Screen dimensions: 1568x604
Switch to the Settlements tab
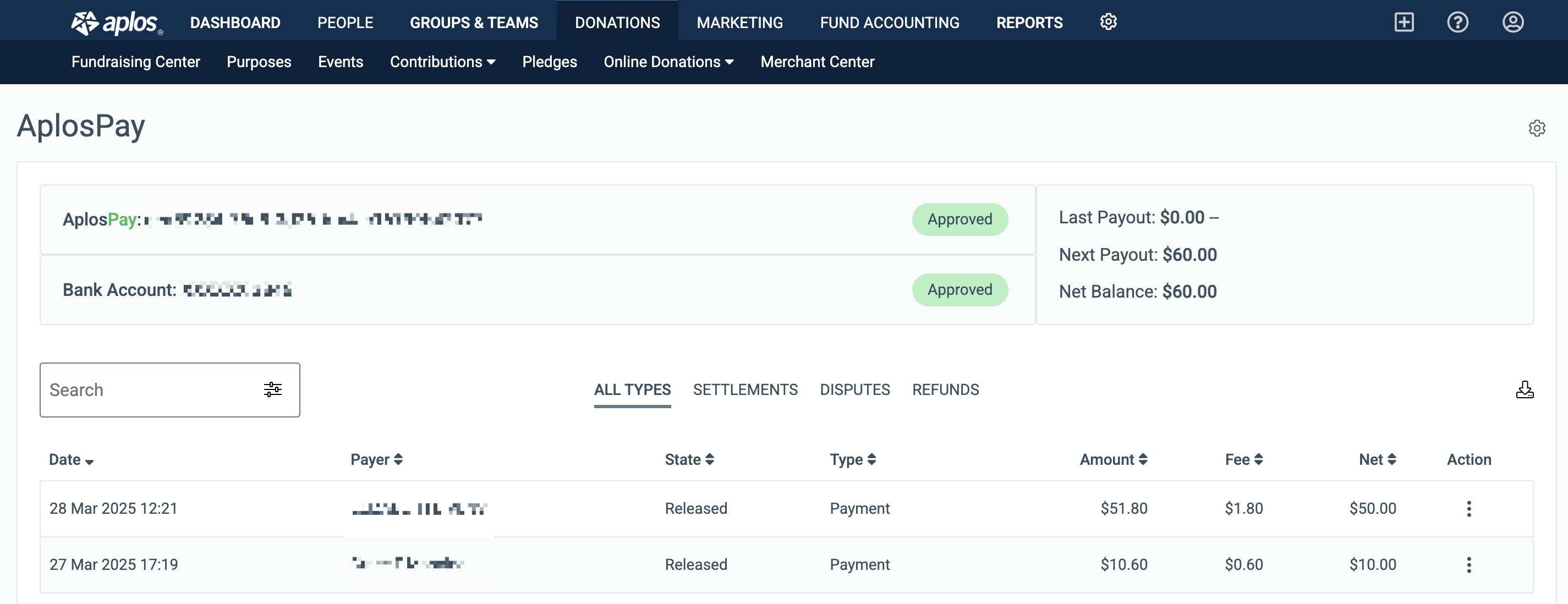(745, 389)
